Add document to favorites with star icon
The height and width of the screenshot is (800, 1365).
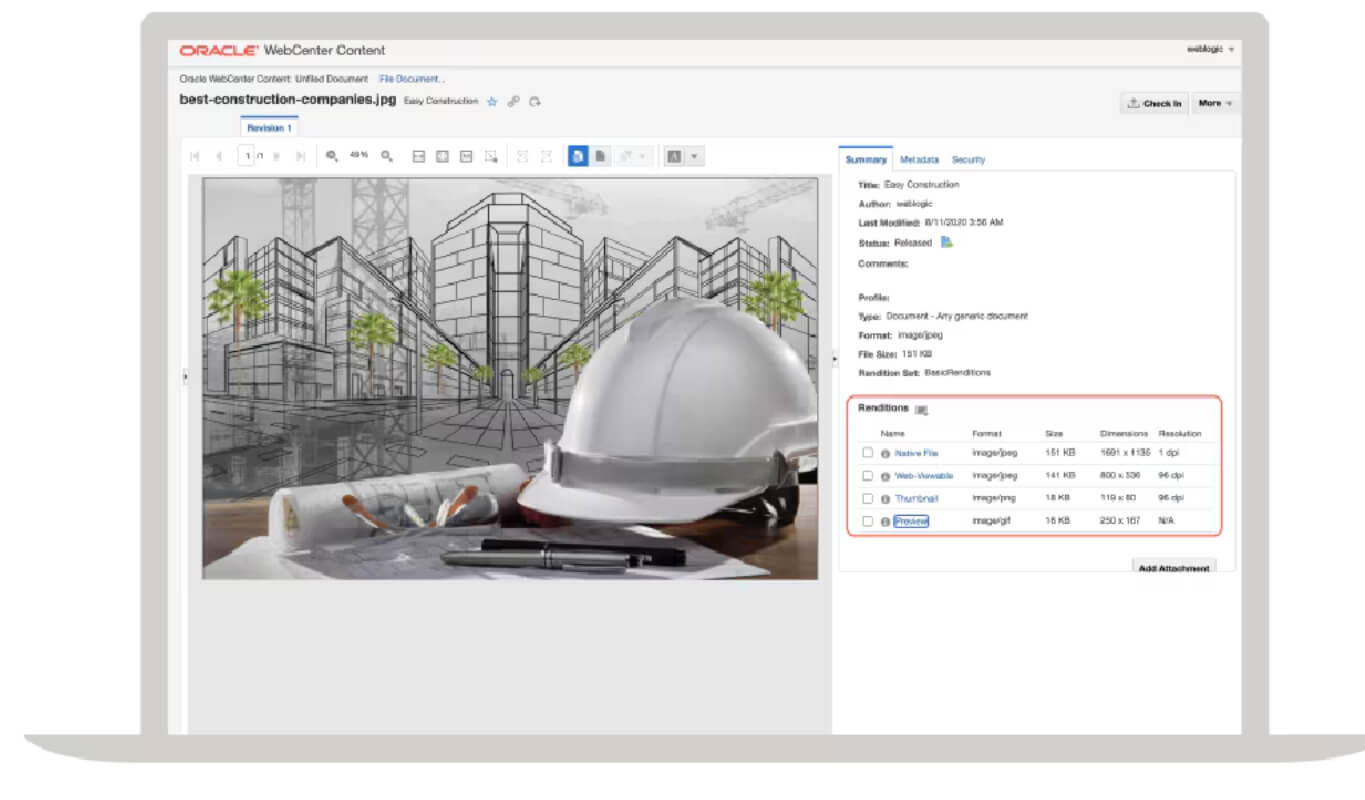tap(492, 102)
